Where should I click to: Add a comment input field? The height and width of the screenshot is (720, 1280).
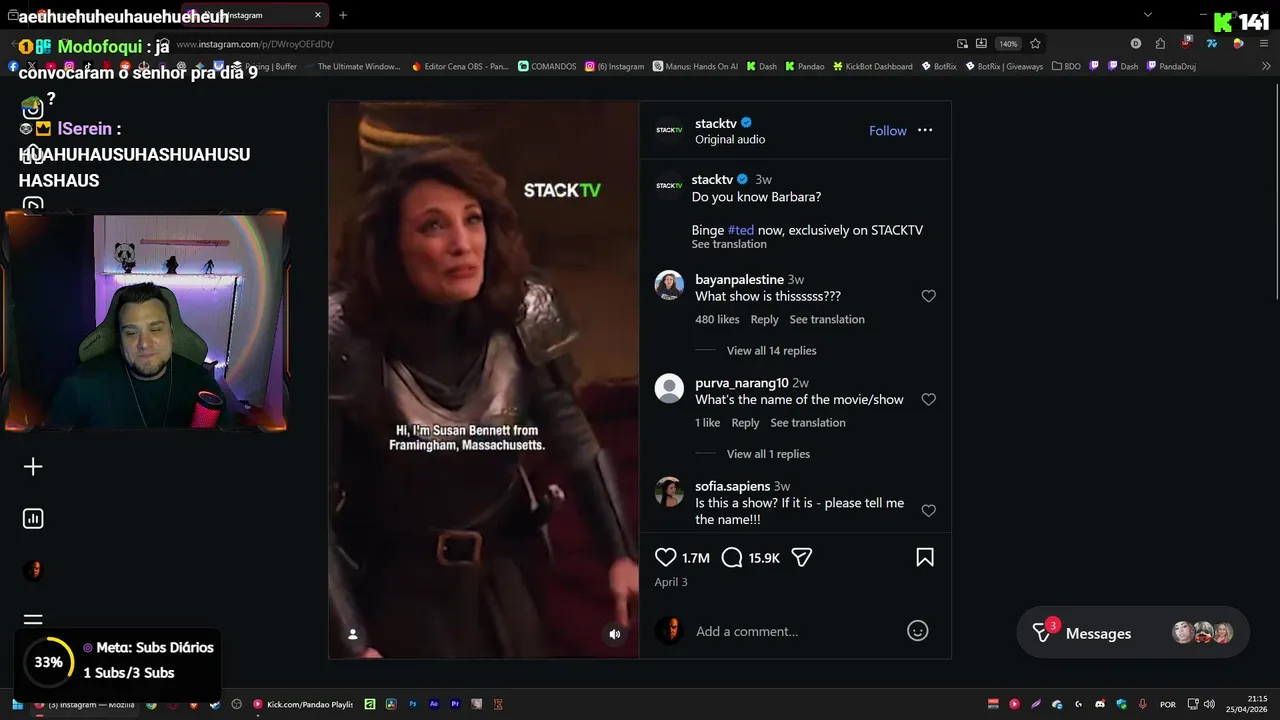point(795,631)
